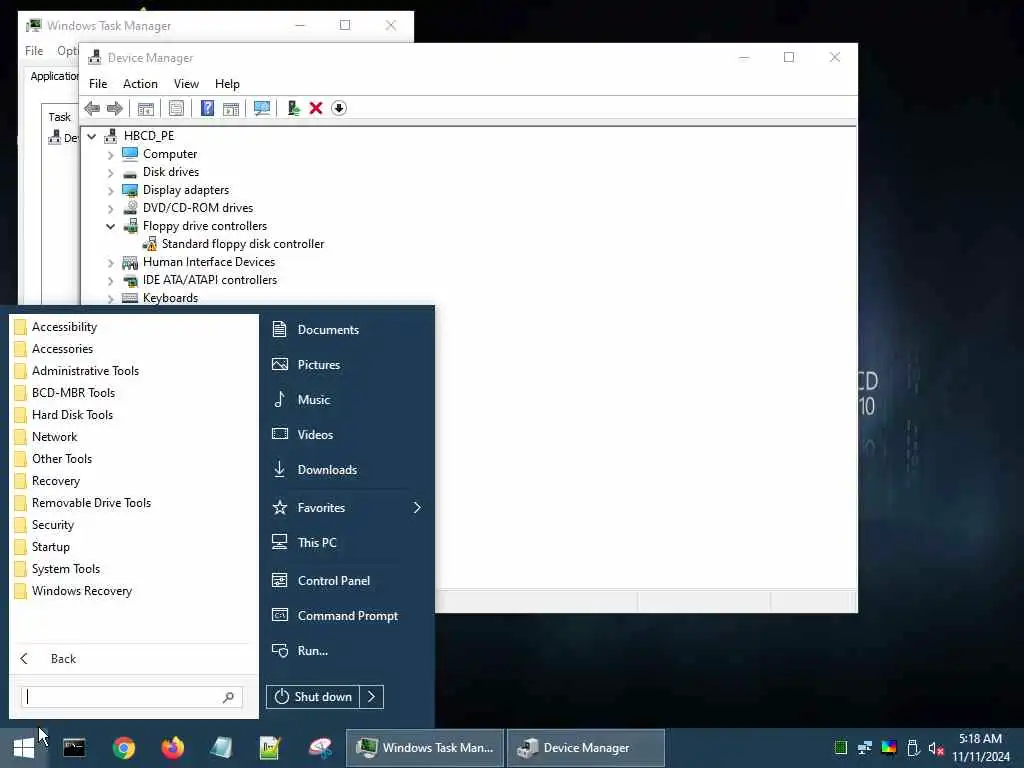The image size is (1024, 768).
Task: Click the blue Help question-mark icon
Action: (x=207, y=108)
